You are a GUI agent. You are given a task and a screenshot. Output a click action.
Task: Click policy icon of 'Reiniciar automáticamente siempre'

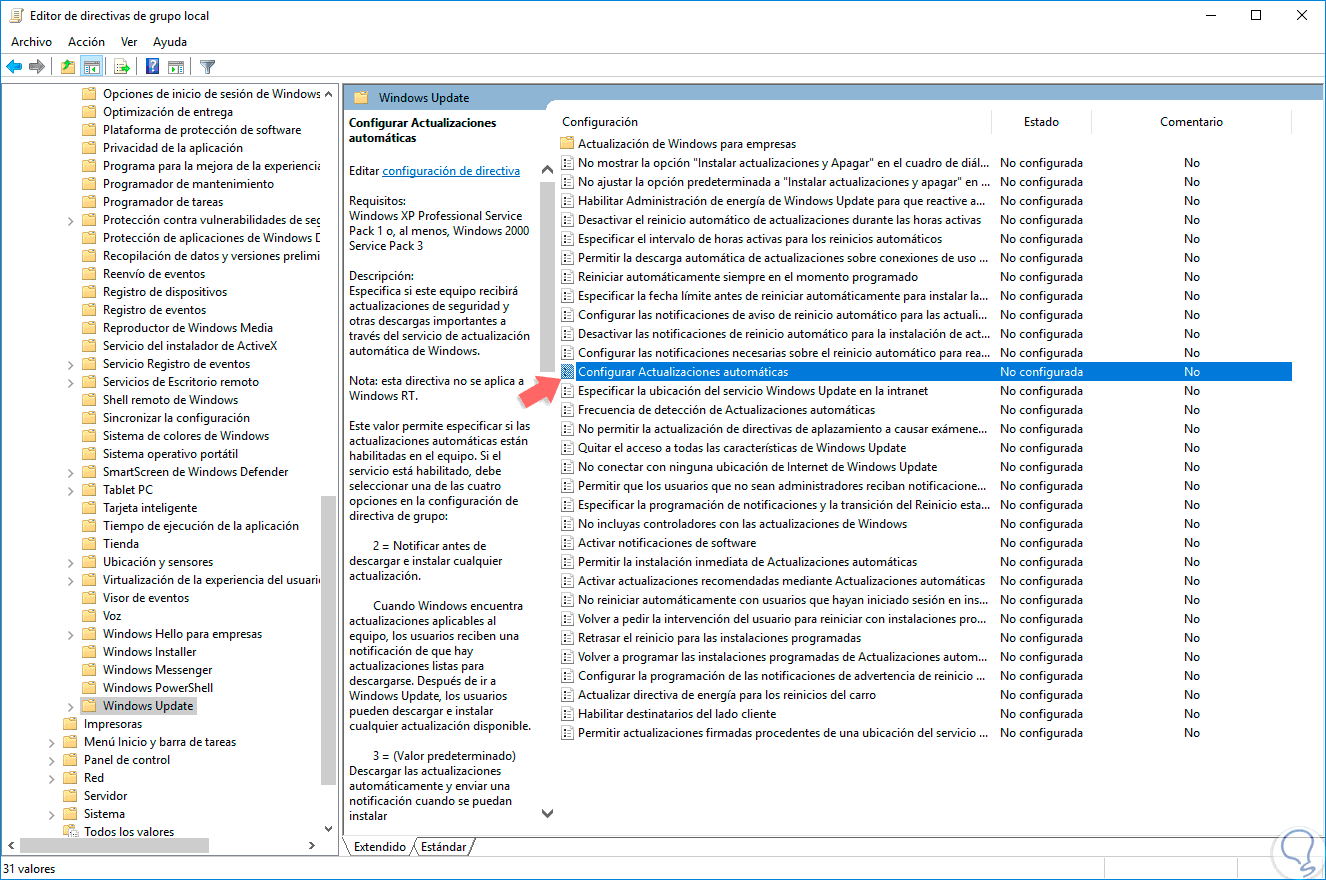pyautogui.click(x=568, y=277)
